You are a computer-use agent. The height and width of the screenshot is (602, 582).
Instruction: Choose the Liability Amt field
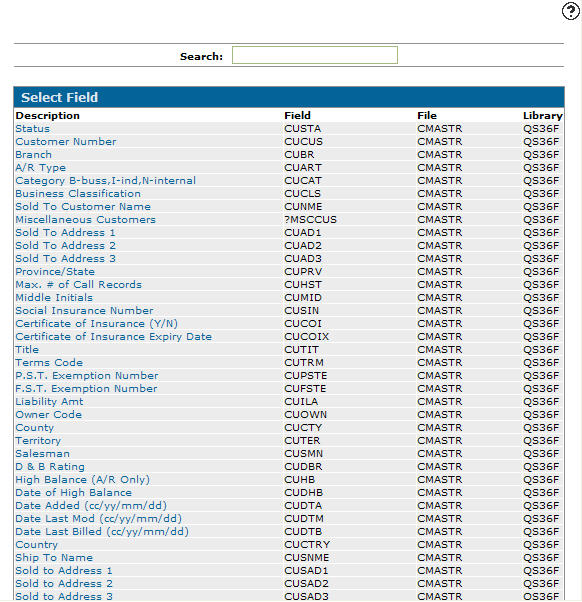49,402
